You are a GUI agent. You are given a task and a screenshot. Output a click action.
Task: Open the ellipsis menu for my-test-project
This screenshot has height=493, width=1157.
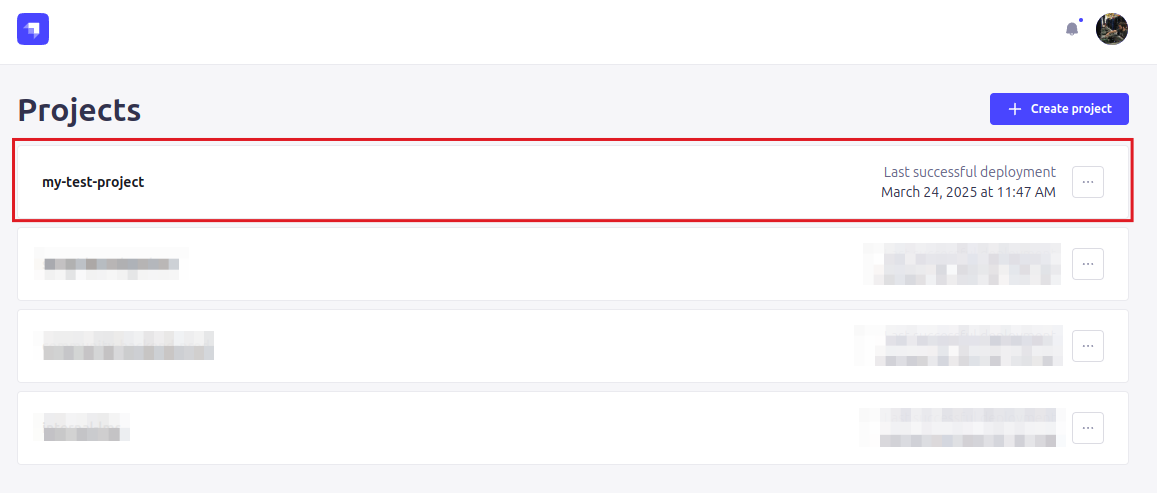(x=1088, y=182)
